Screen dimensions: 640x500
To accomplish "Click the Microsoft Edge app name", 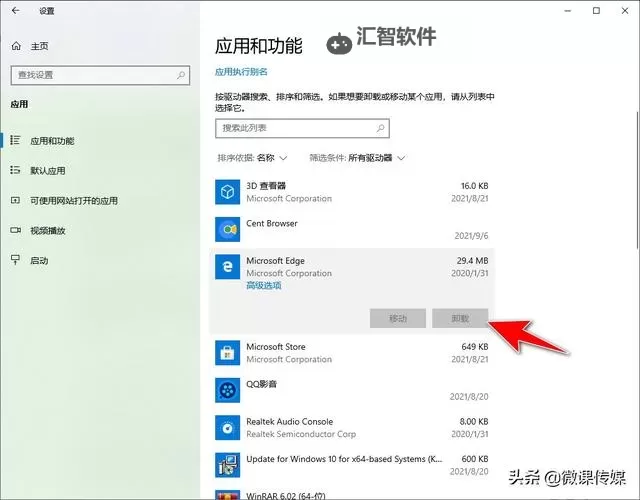I will point(276,260).
